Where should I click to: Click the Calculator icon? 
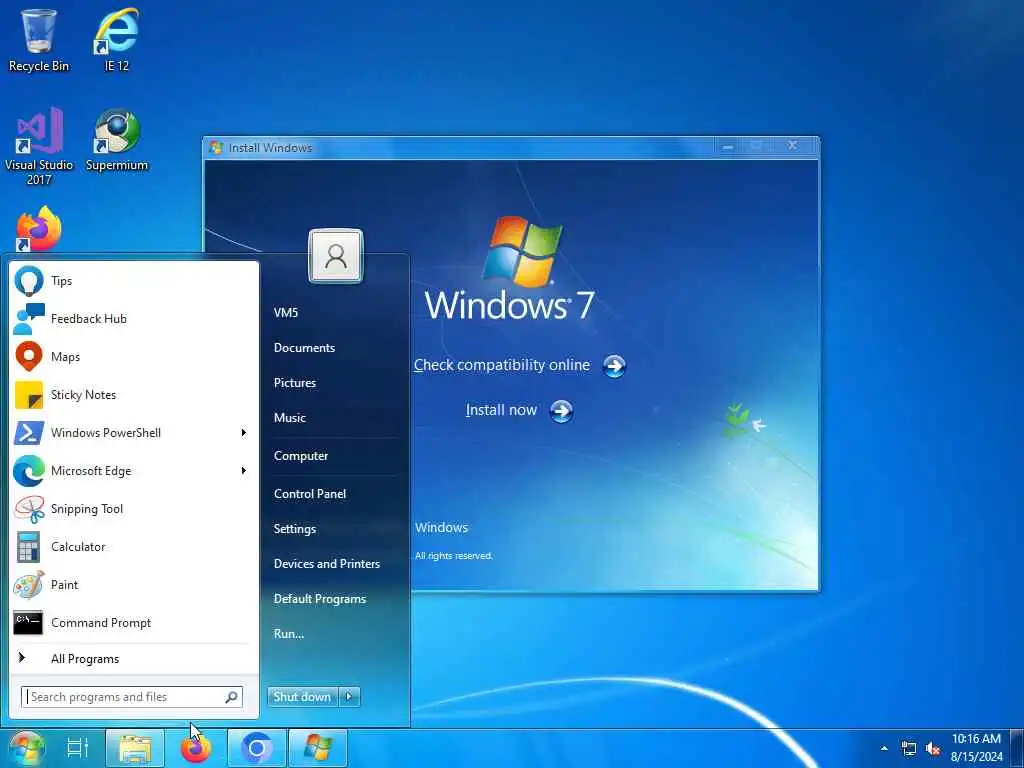pos(29,547)
